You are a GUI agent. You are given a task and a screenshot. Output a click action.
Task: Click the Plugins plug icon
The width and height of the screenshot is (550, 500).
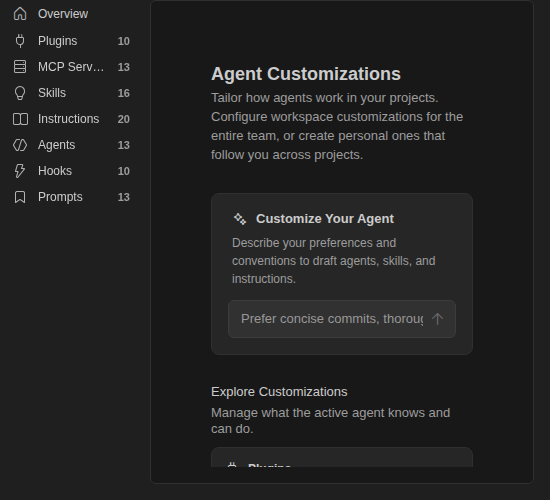point(20,41)
